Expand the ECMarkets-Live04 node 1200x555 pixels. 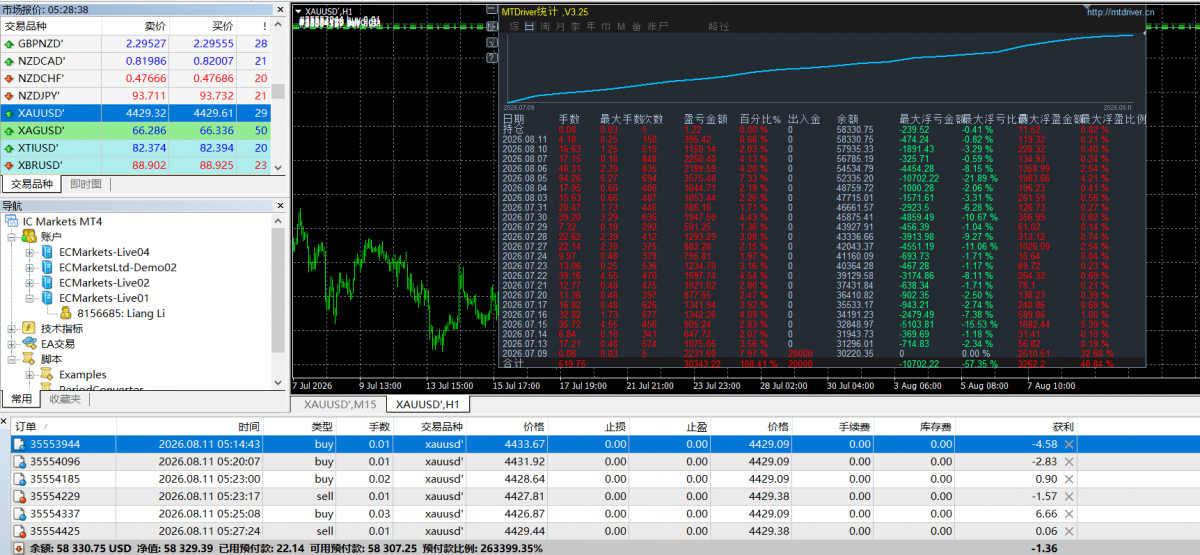pyautogui.click(x=30, y=252)
